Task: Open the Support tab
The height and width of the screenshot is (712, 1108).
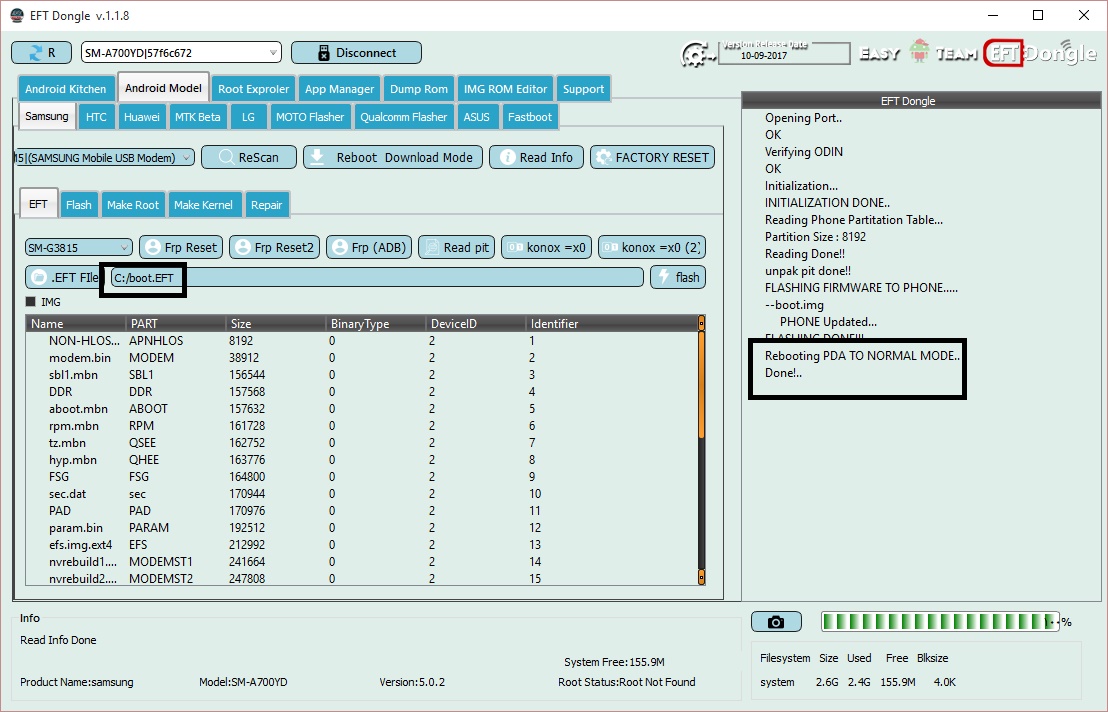Action: (x=583, y=89)
